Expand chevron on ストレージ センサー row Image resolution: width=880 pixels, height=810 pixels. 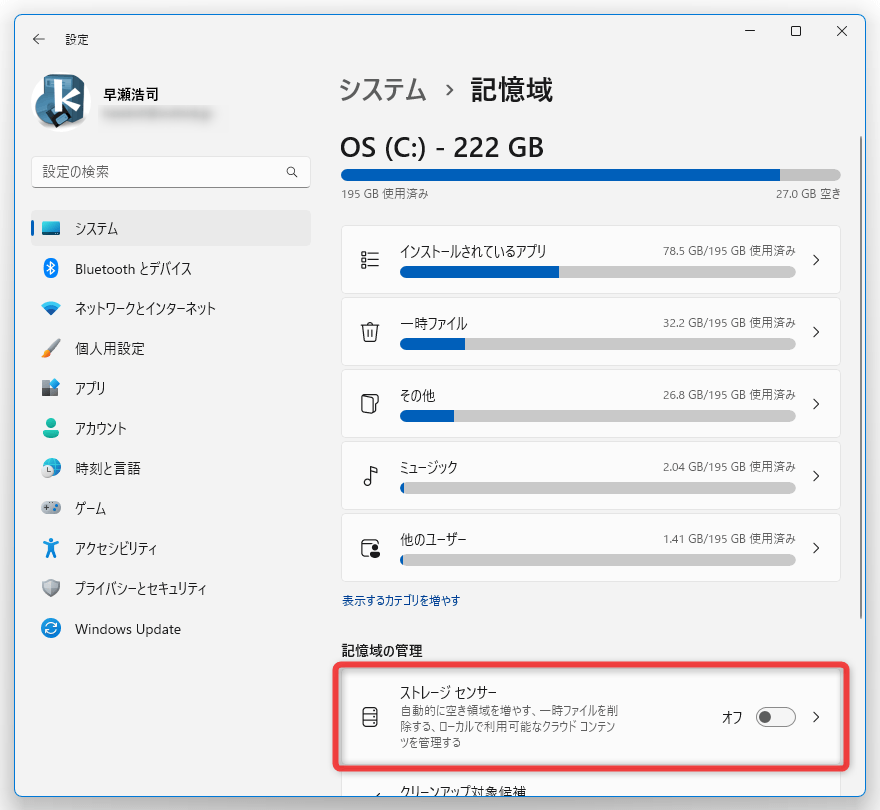pos(816,717)
